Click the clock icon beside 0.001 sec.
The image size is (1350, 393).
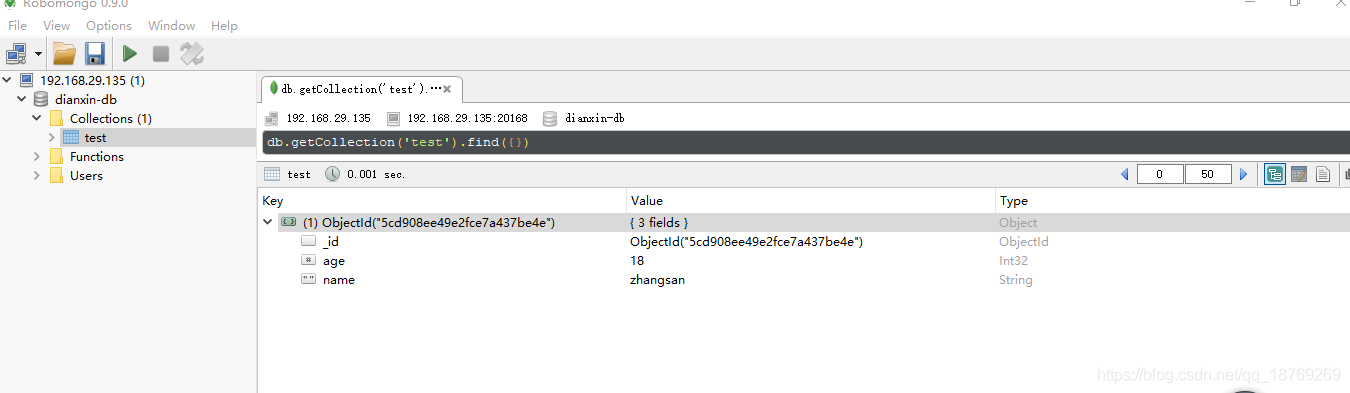click(333, 174)
